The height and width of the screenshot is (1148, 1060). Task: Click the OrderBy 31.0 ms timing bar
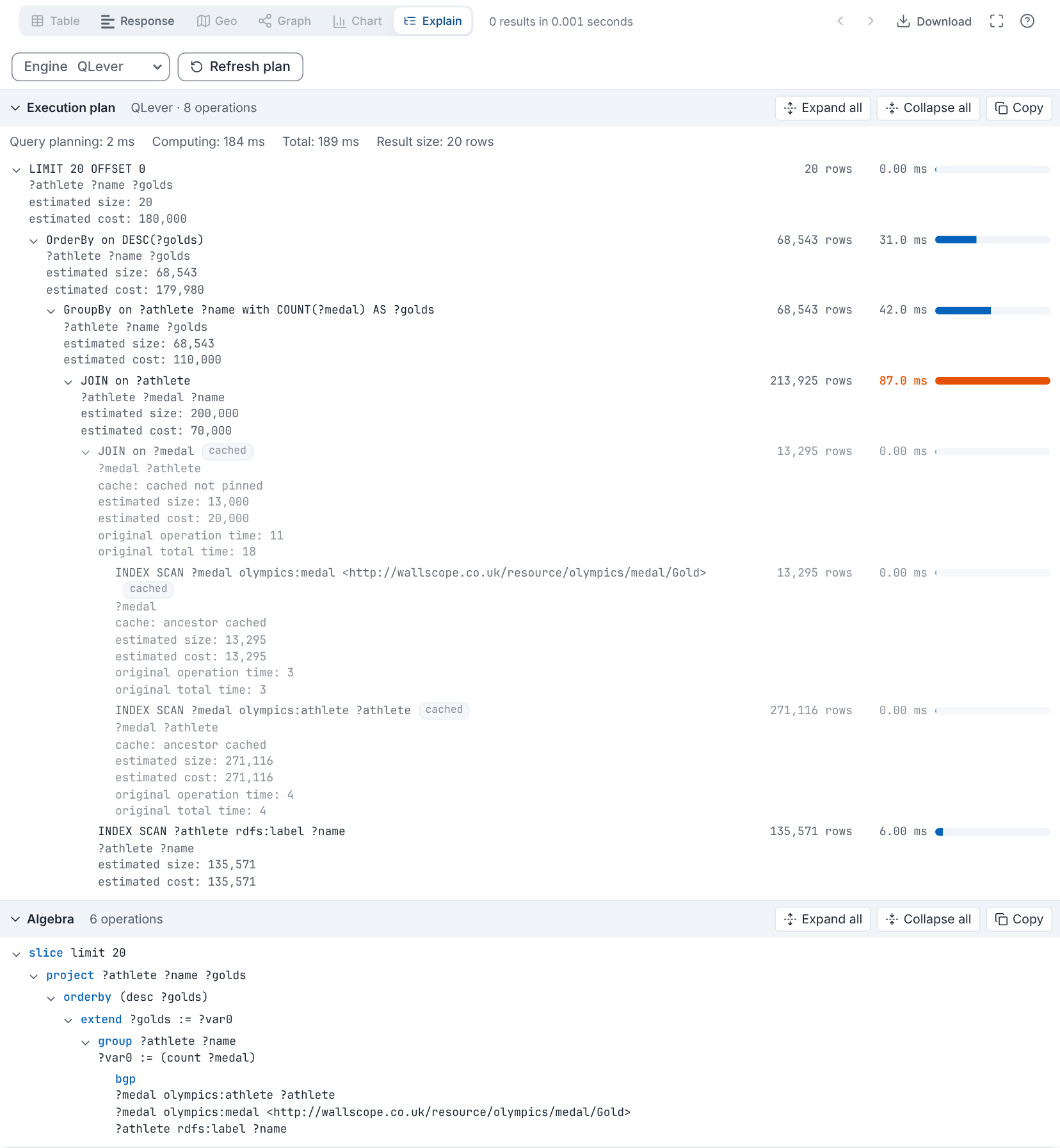[993, 240]
